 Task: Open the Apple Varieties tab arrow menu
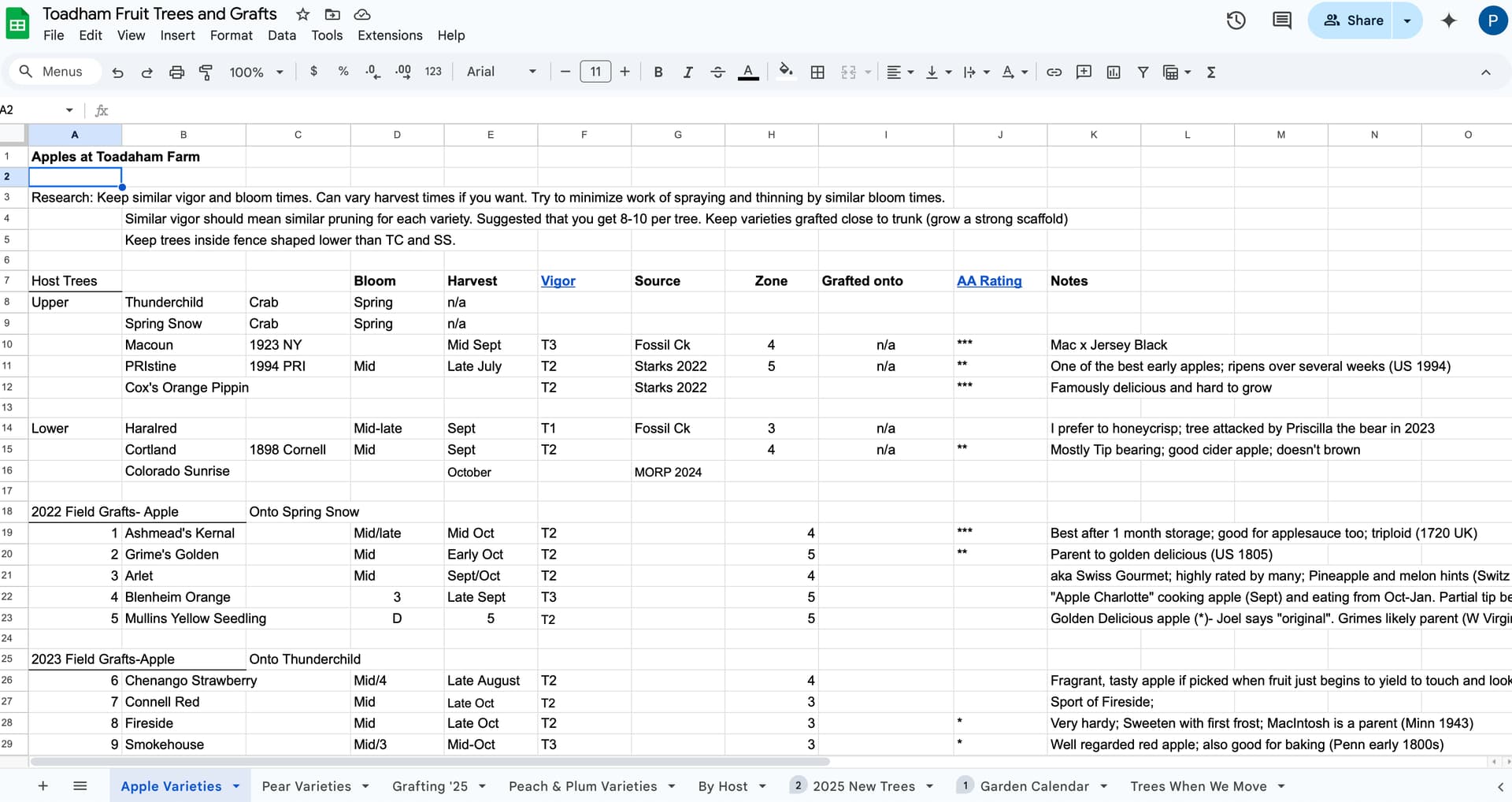[x=236, y=786]
